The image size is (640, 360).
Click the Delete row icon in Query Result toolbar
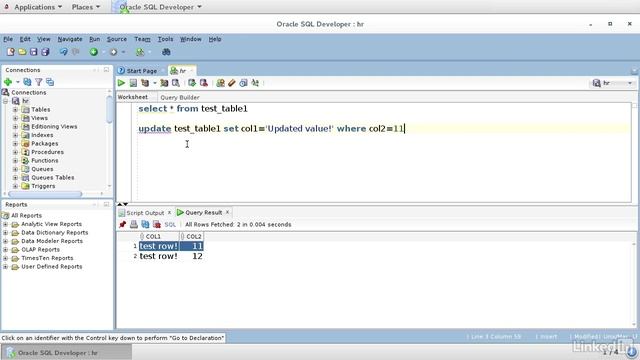(x=157, y=224)
